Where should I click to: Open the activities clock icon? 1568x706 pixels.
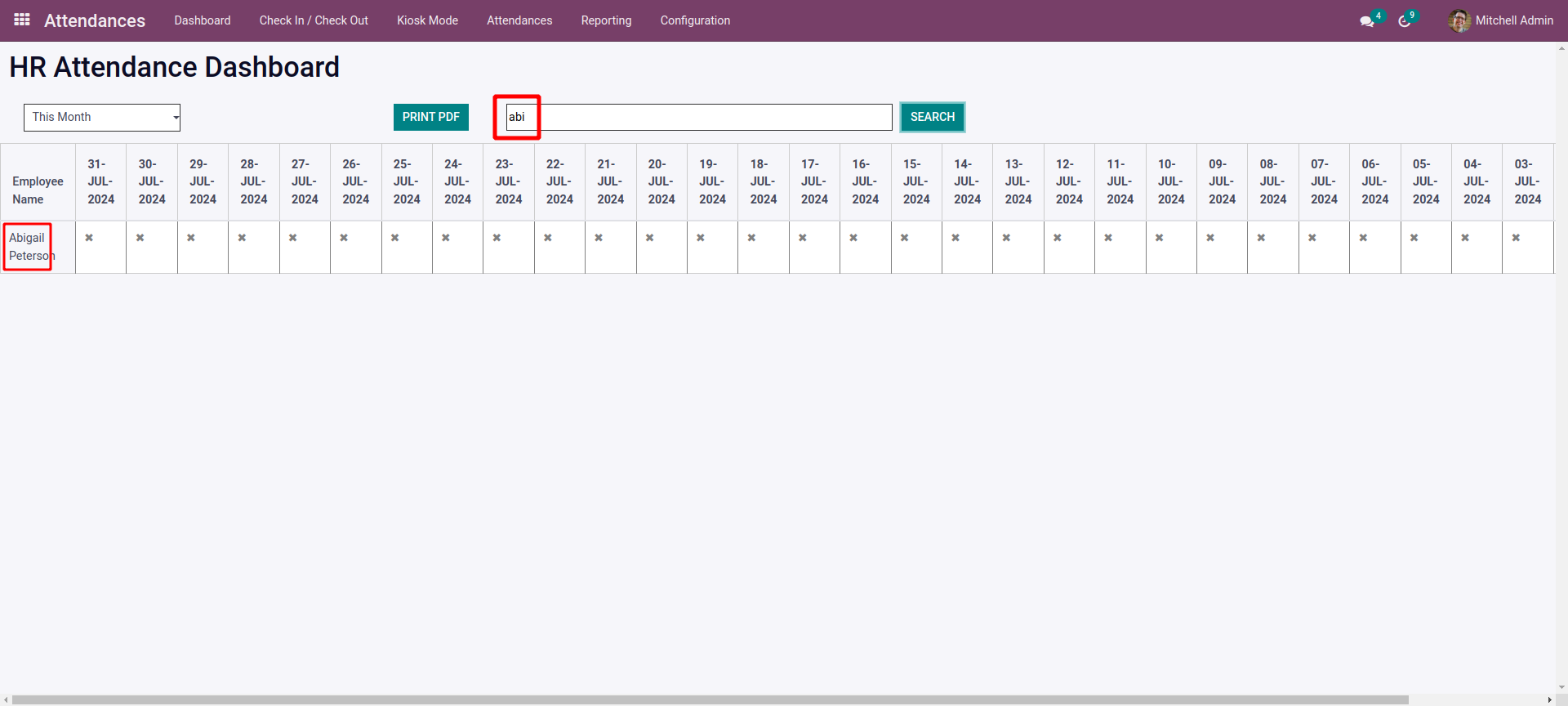point(1404,21)
